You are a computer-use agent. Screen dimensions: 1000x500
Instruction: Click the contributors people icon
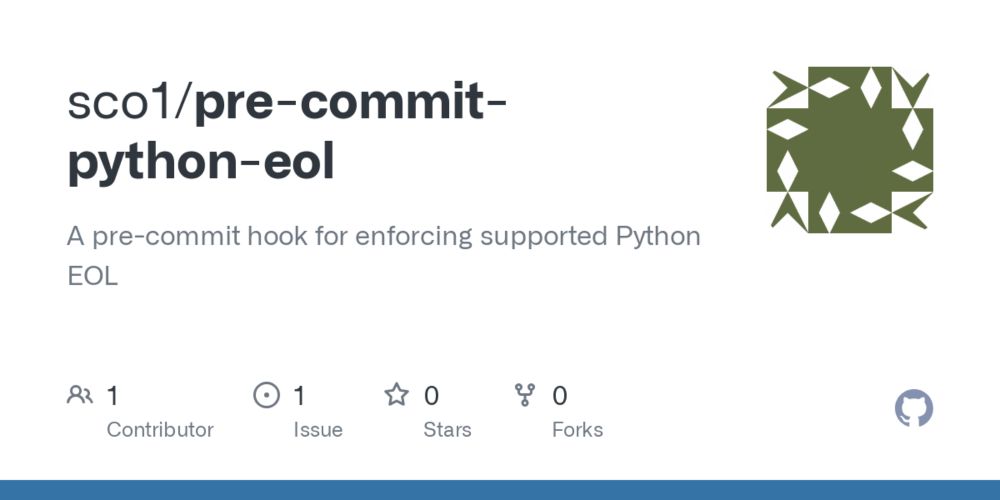click(x=79, y=395)
